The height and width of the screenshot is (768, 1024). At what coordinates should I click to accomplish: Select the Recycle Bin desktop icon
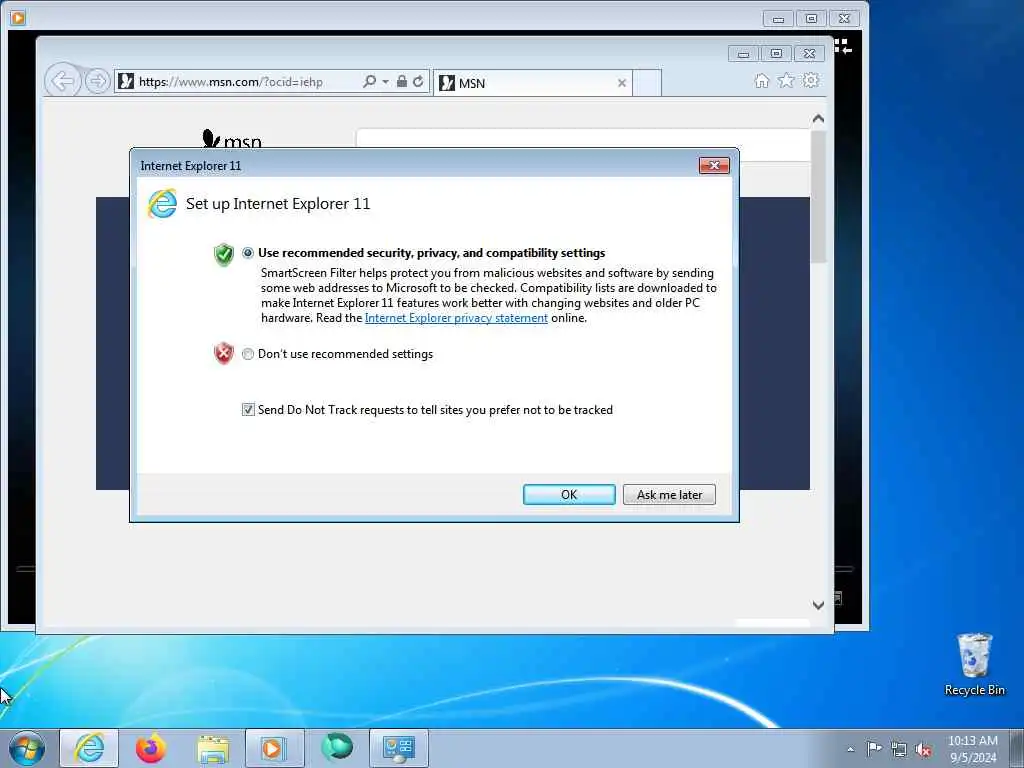tap(974, 665)
